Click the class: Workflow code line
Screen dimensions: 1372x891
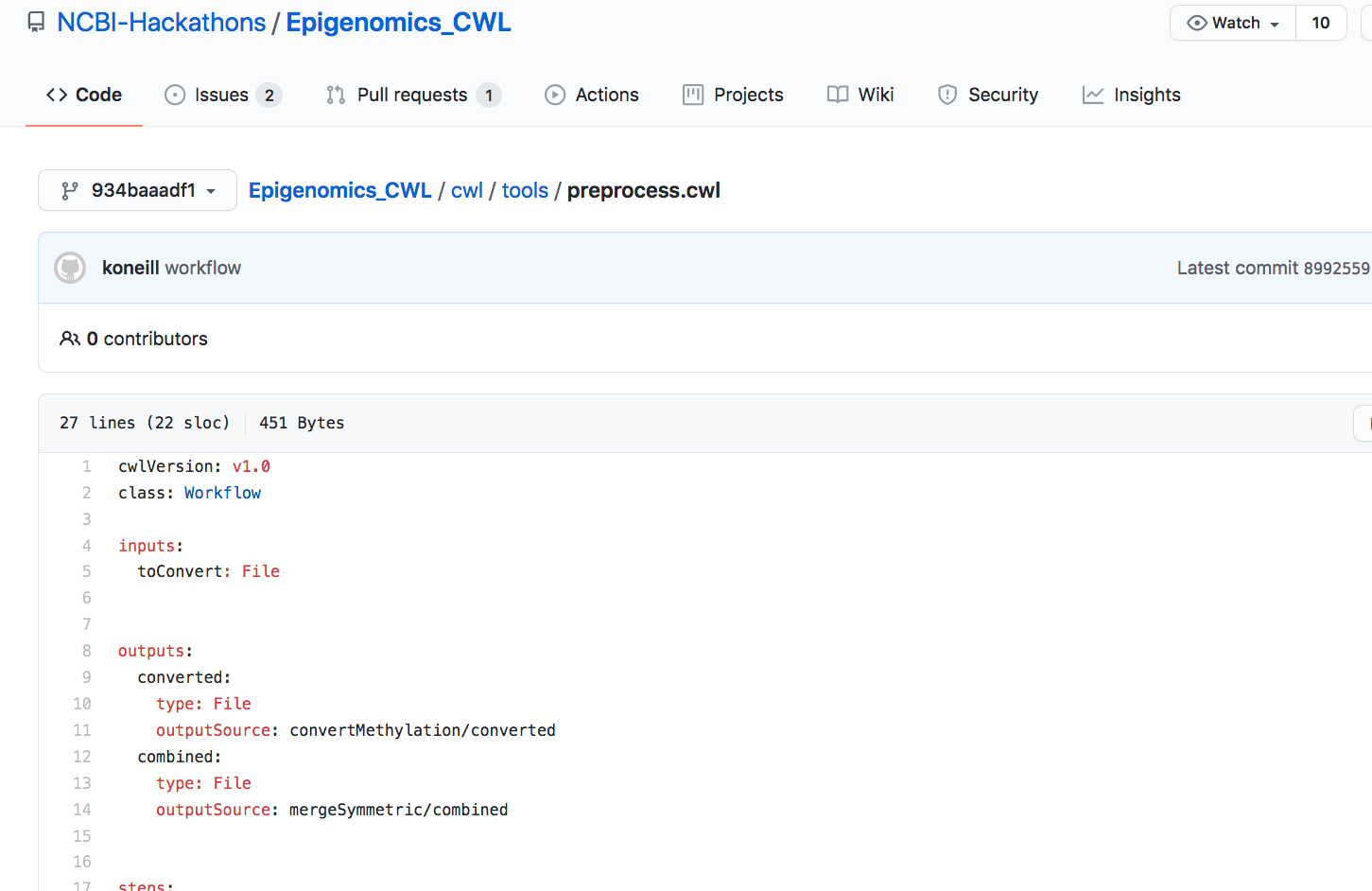click(x=190, y=493)
